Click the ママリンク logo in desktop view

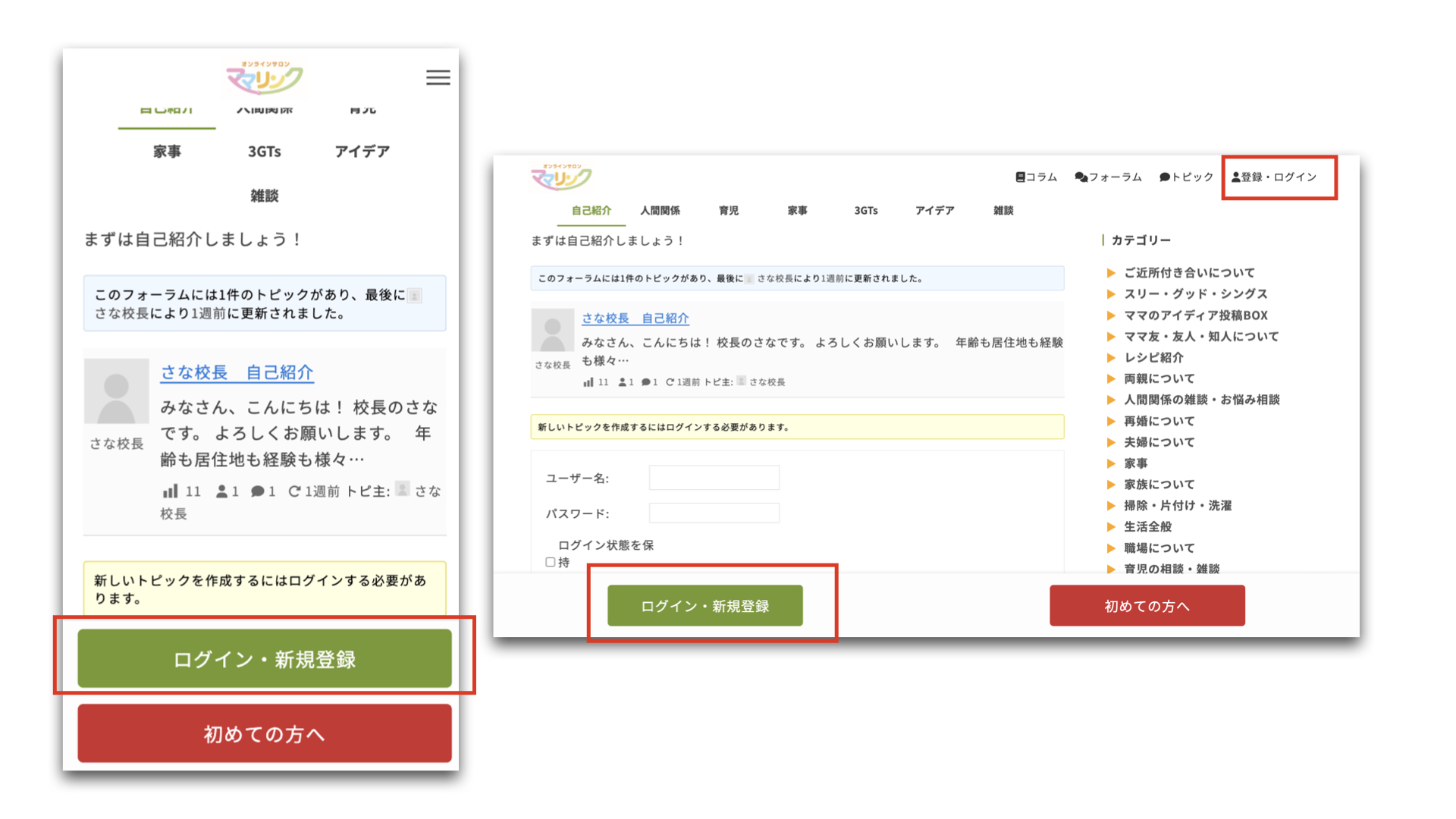(x=561, y=177)
